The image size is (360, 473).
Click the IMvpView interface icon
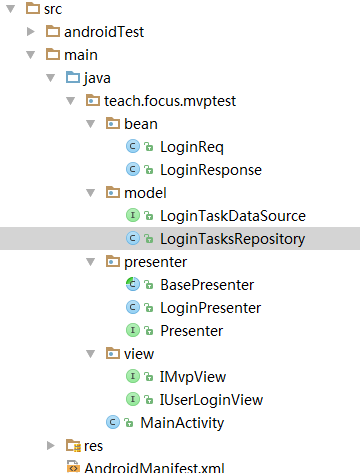point(133,377)
